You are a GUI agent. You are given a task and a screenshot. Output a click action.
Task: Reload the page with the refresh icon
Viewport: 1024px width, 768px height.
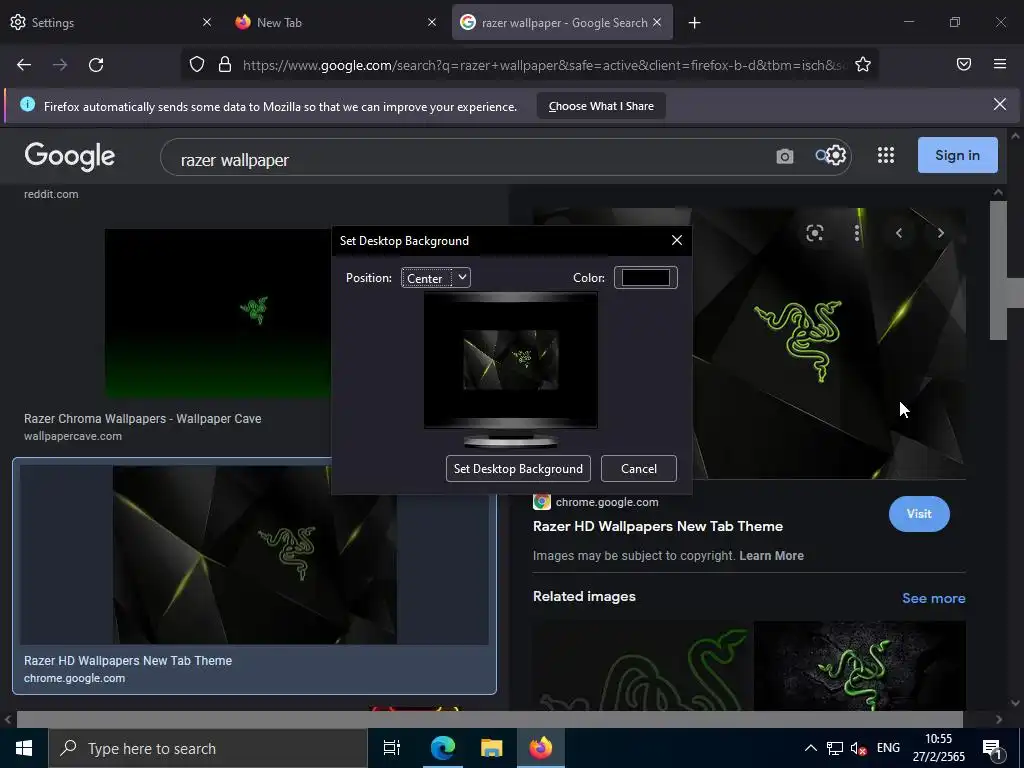click(x=96, y=65)
